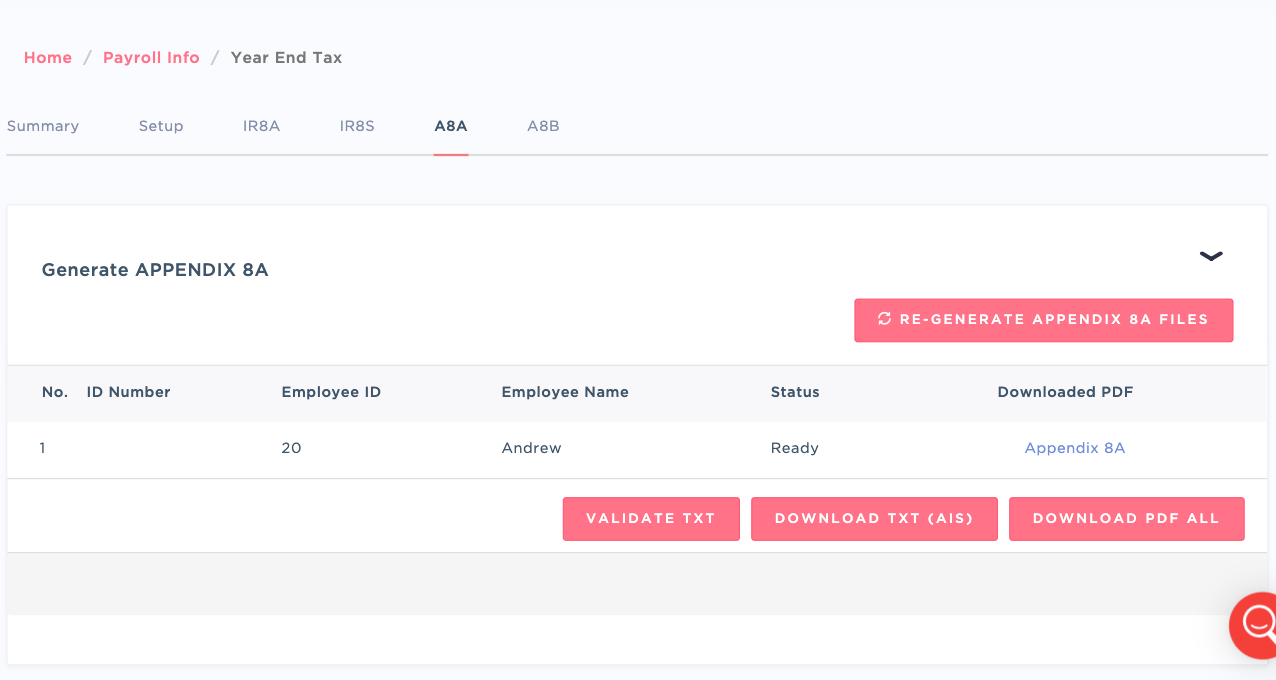Click the Validate TXT button
The image size is (1276, 680).
[651, 519]
